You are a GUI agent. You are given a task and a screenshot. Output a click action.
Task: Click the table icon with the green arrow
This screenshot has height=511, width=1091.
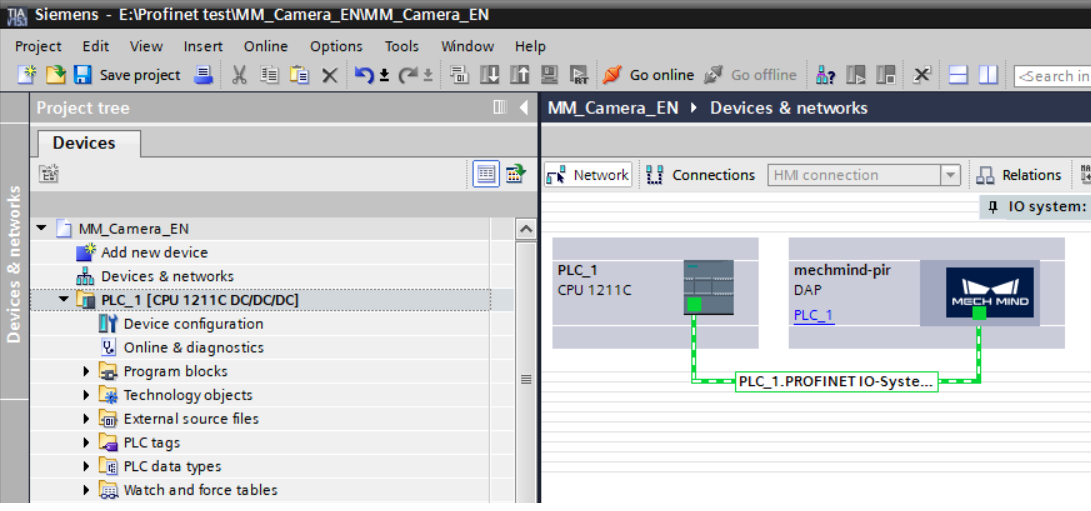point(516,174)
